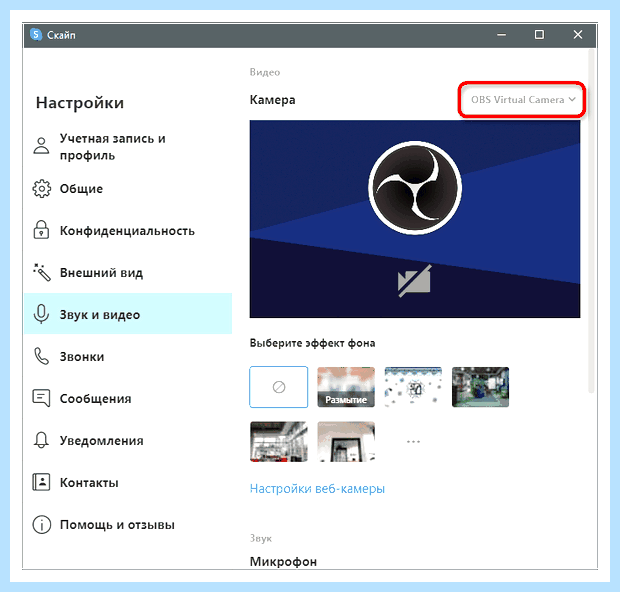Apply the Размытие blur background effect

[x=346, y=387]
